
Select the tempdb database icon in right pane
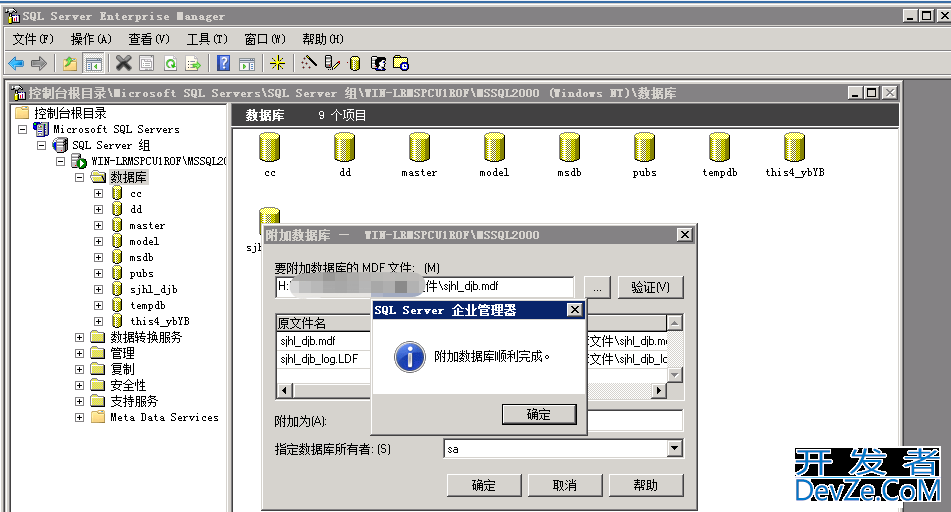(x=719, y=147)
